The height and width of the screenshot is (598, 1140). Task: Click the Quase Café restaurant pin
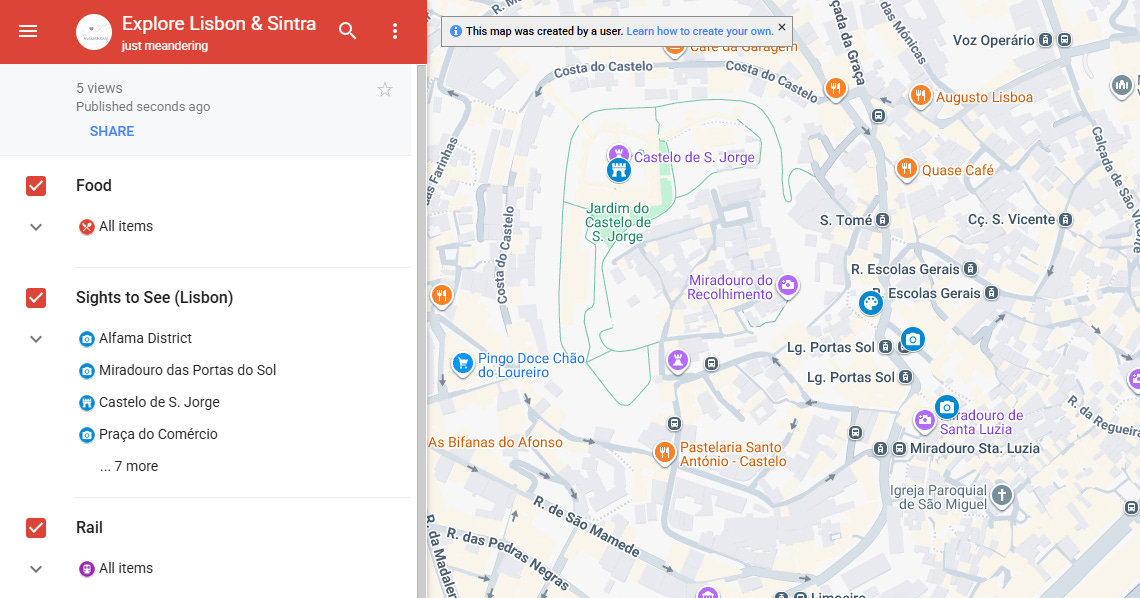(906, 169)
